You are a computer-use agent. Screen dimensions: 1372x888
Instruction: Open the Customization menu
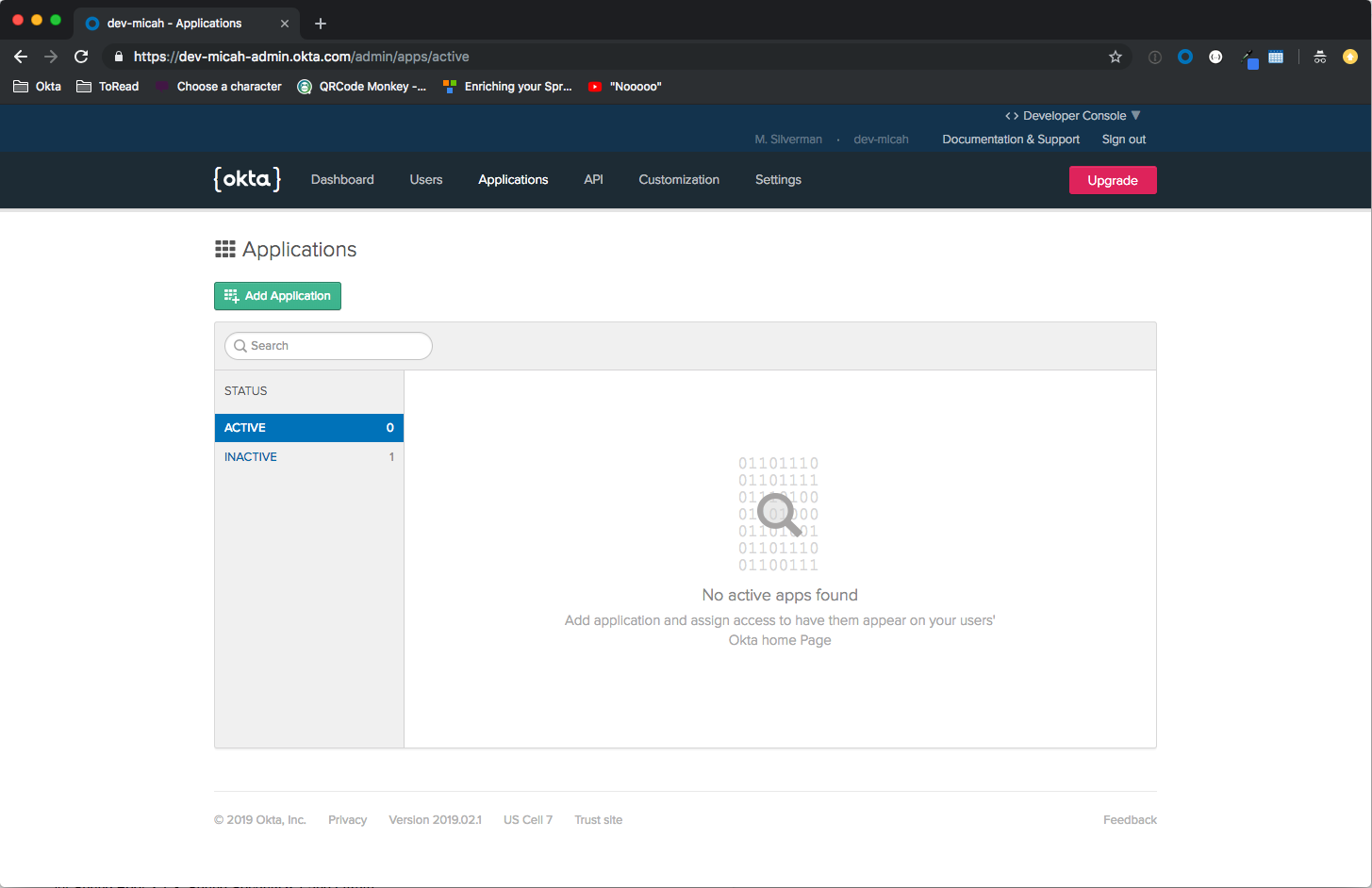(x=679, y=179)
